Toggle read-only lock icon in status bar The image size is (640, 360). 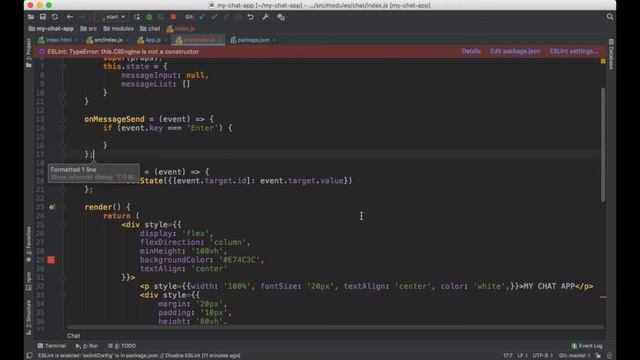(598, 356)
